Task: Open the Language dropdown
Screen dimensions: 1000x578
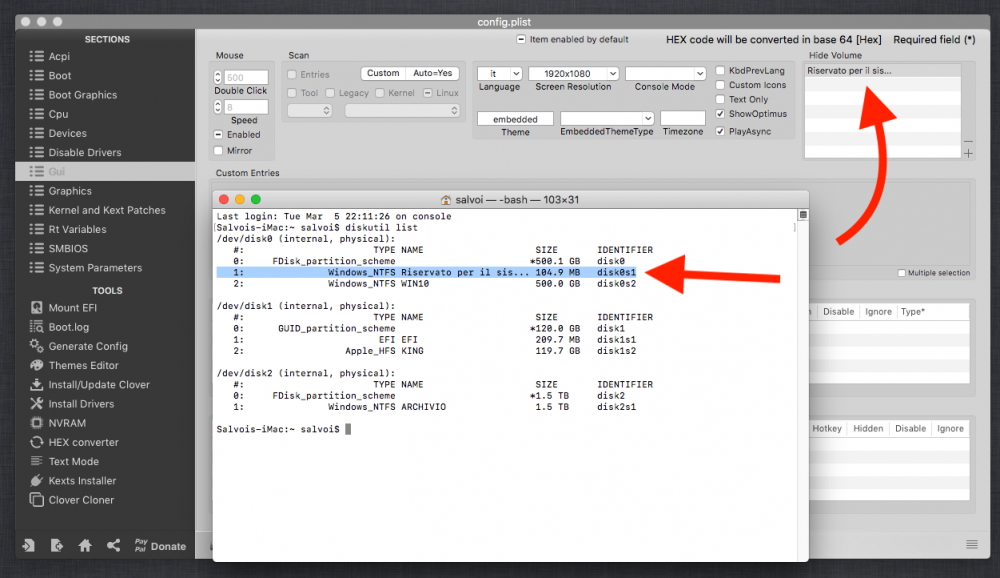Action: pyautogui.click(x=500, y=73)
